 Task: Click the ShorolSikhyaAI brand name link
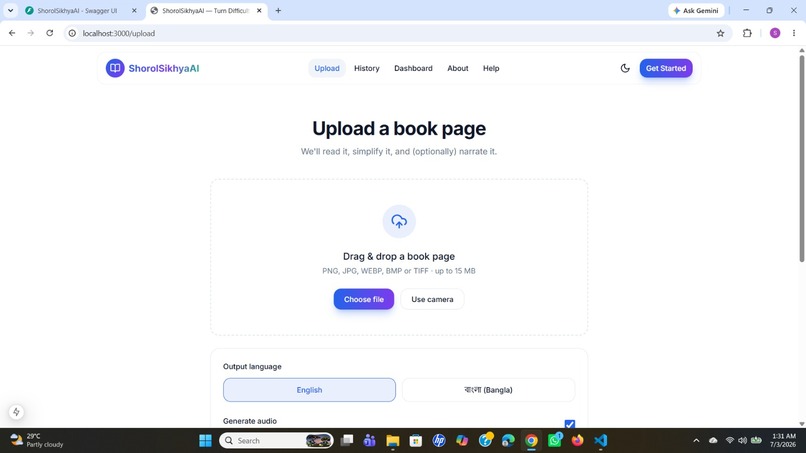pos(163,68)
